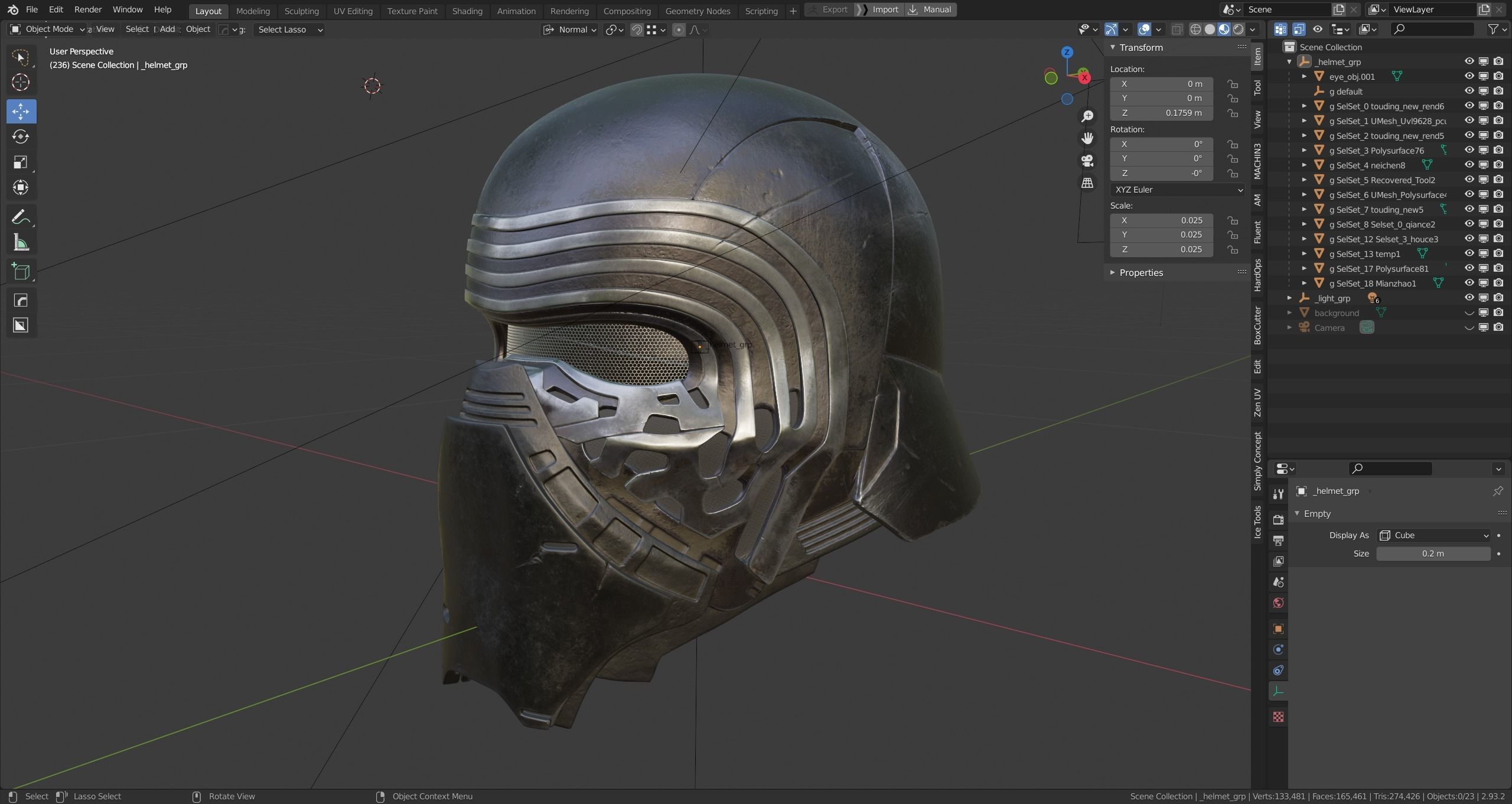
Task: Open Output properties tab icon
Action: [1278, 541]
